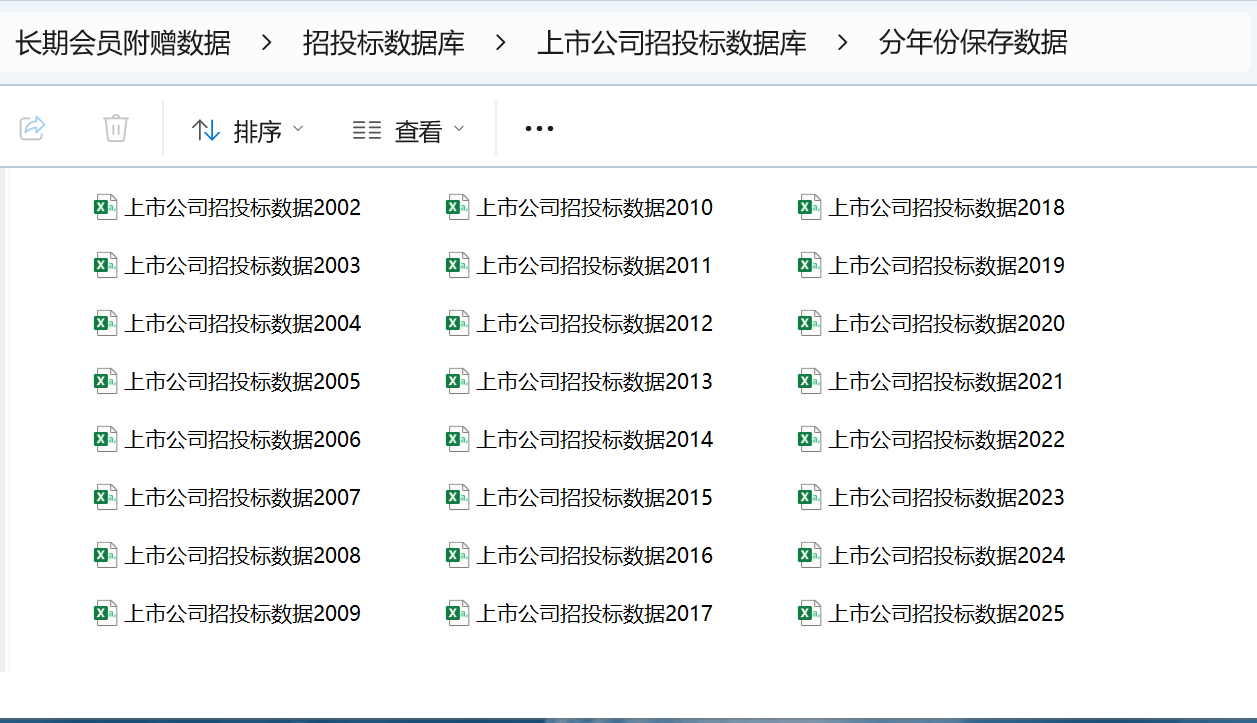The image size is (1257, 723).
Task: Click file name 上市公司招投标数据2010
Action: [595, 207]
